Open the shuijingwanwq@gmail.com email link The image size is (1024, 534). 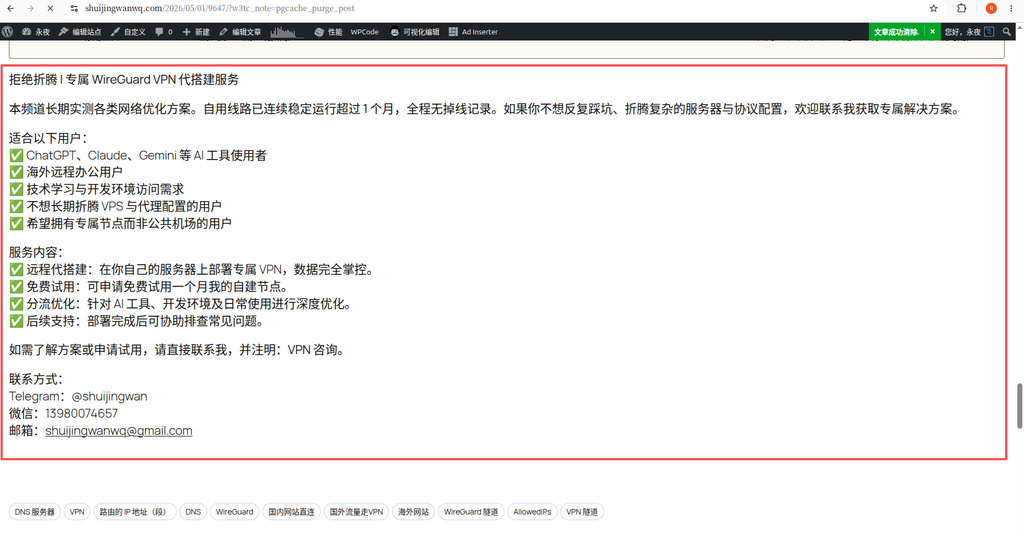(x=119, y=431)
